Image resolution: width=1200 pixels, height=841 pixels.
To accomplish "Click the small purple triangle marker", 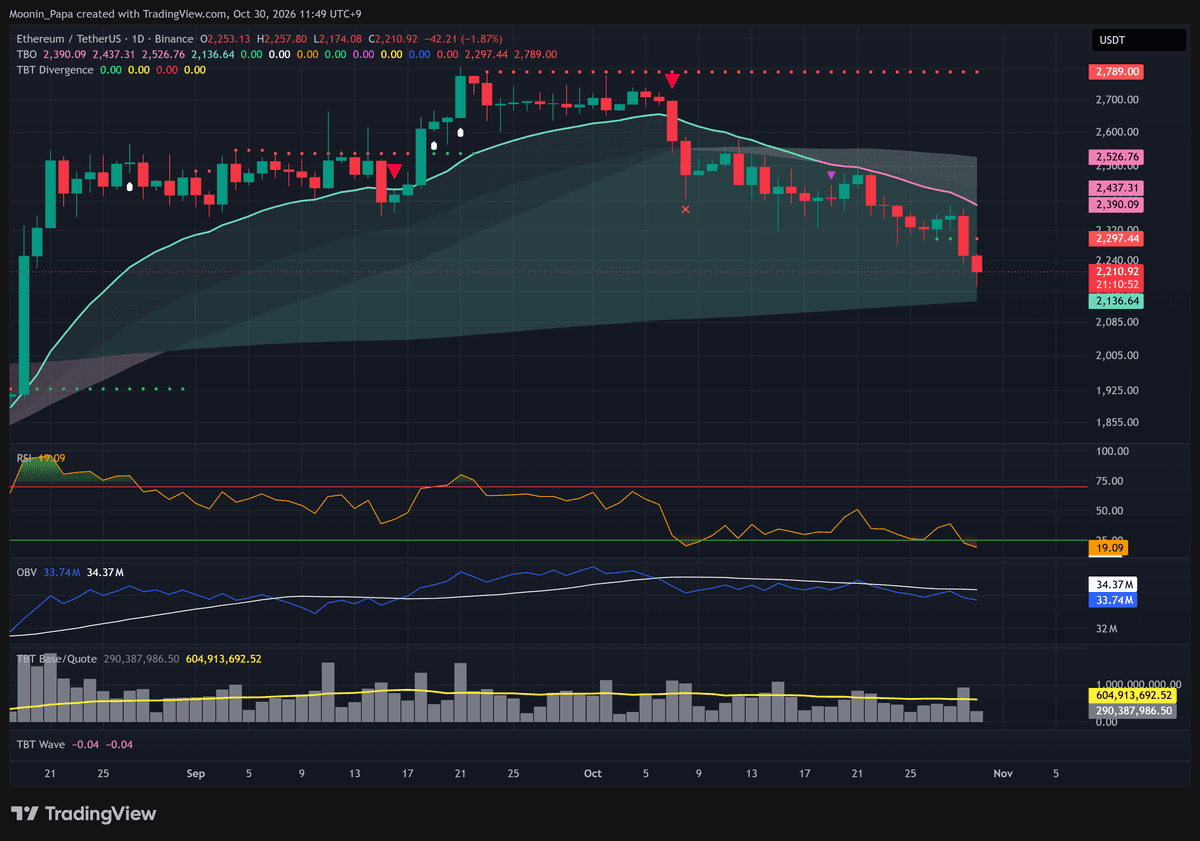I will (x=831, y=175).
